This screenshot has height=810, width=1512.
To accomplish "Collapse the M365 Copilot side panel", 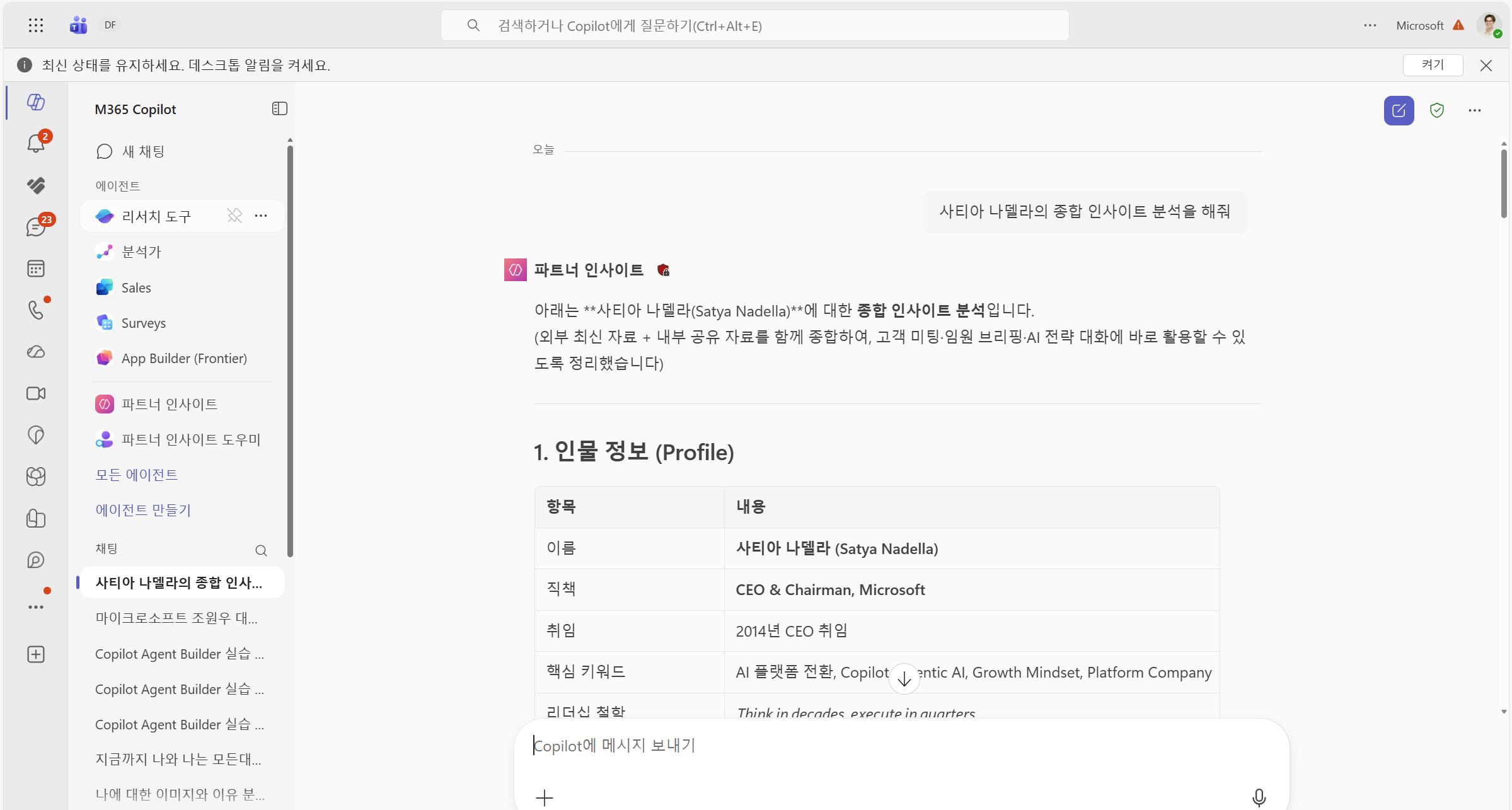I will (x=279, y=109).
